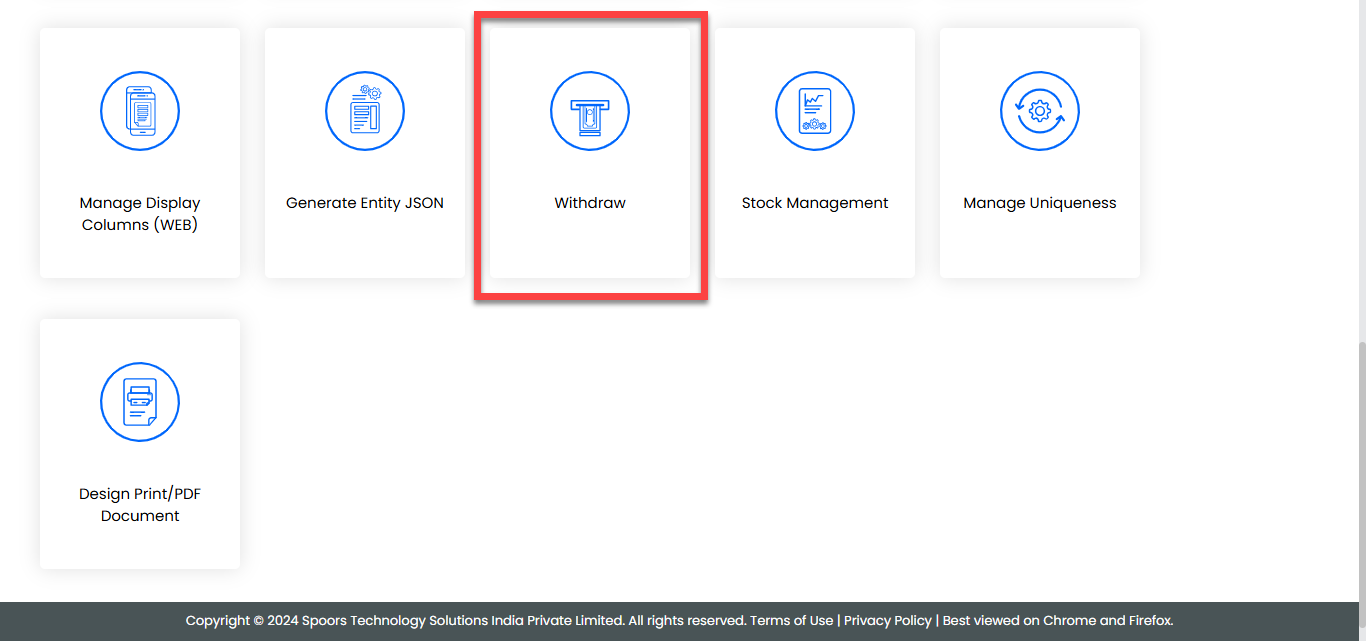This screenshot has height=641, width=1366.
Task: Click the Generate Entity JSON document icon
Action: (x=365, y=111)
